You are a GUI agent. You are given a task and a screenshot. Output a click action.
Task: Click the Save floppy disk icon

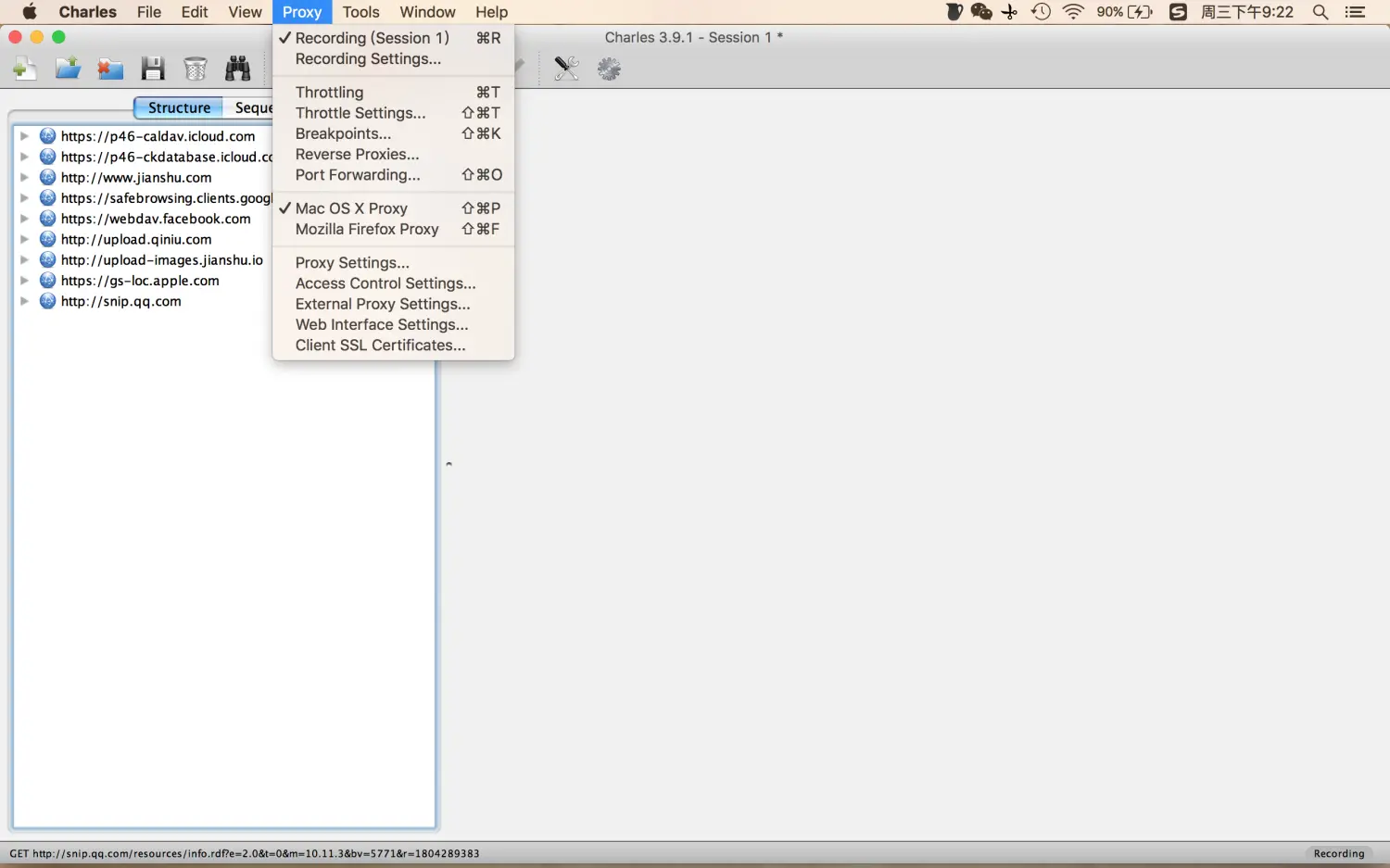(x=153, y=69)
